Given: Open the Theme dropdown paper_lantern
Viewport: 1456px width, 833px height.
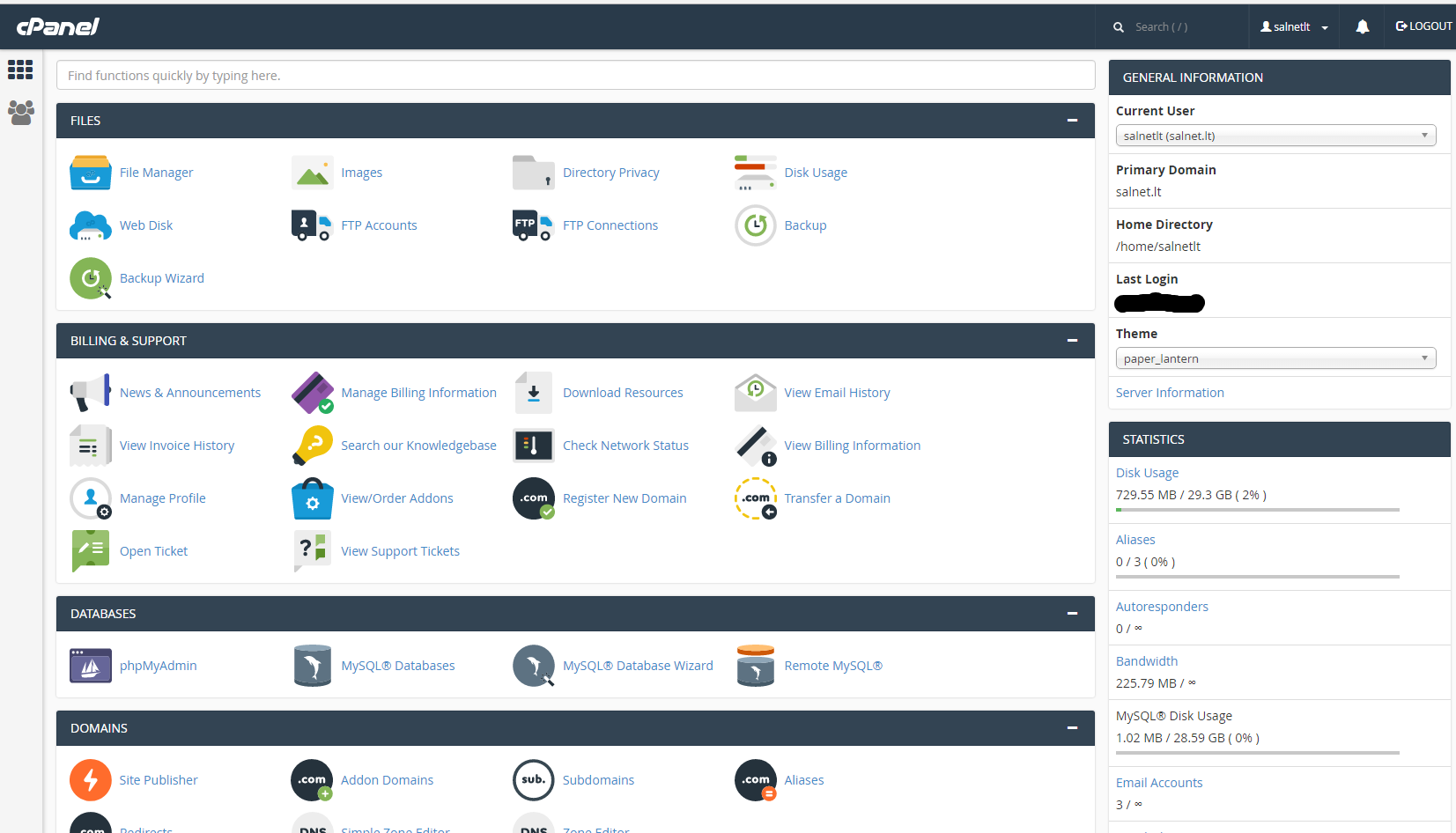Looking at the screenshot, I should point(1275,358).
